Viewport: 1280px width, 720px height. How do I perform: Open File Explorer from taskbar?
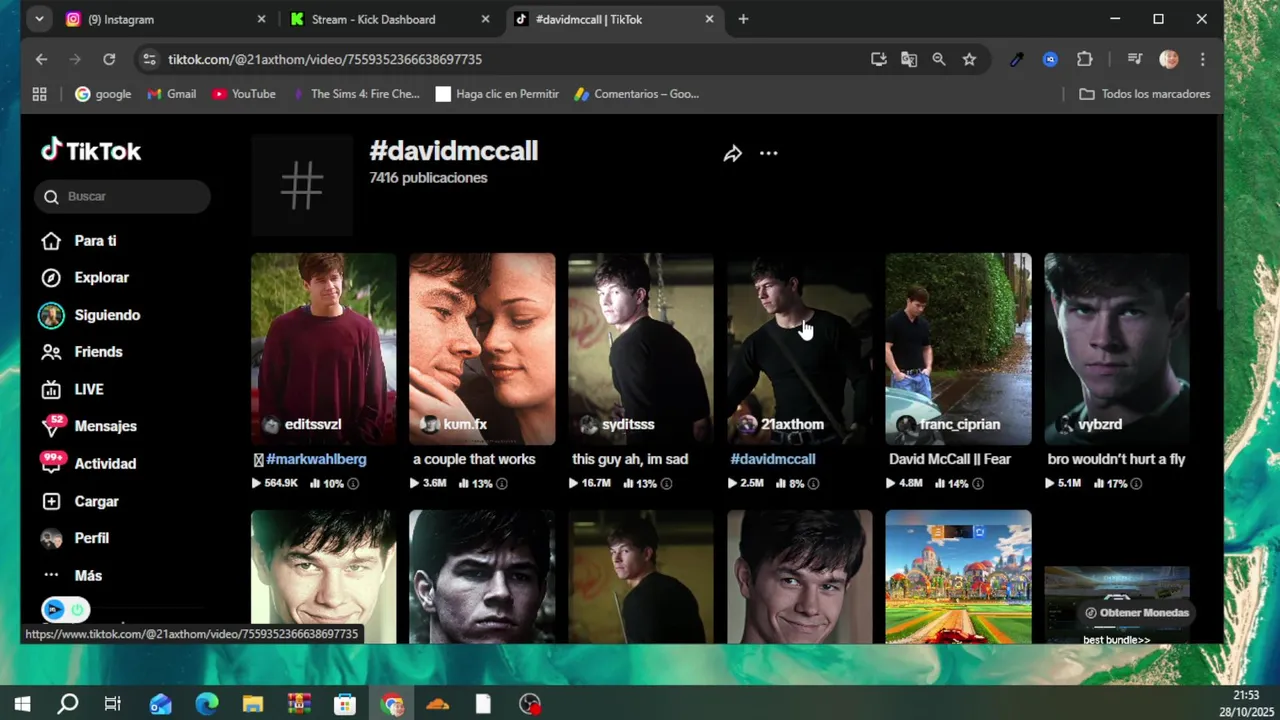(252, 704)
